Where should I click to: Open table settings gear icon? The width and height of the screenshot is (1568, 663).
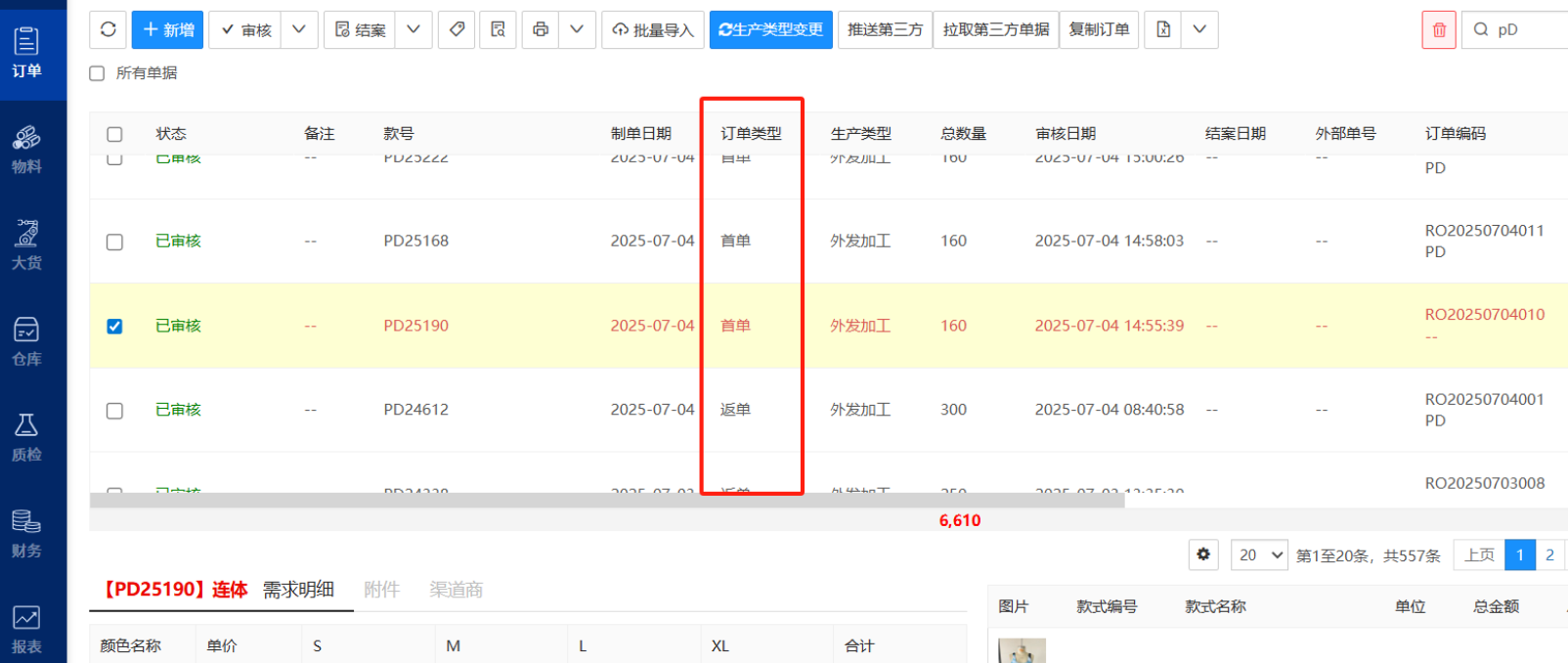tap(1203, 554)
